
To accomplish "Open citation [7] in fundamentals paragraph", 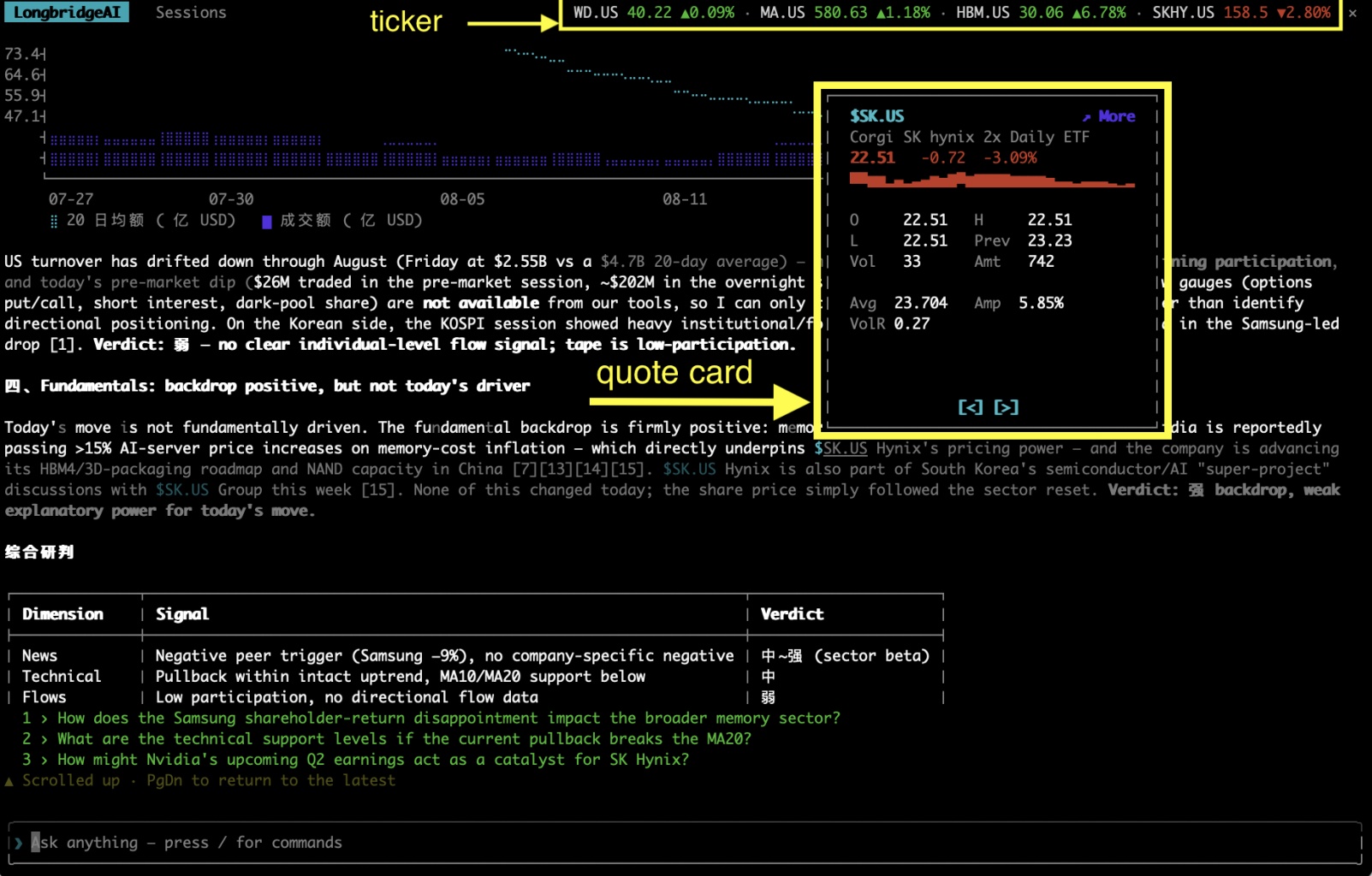I will point(526,469).
